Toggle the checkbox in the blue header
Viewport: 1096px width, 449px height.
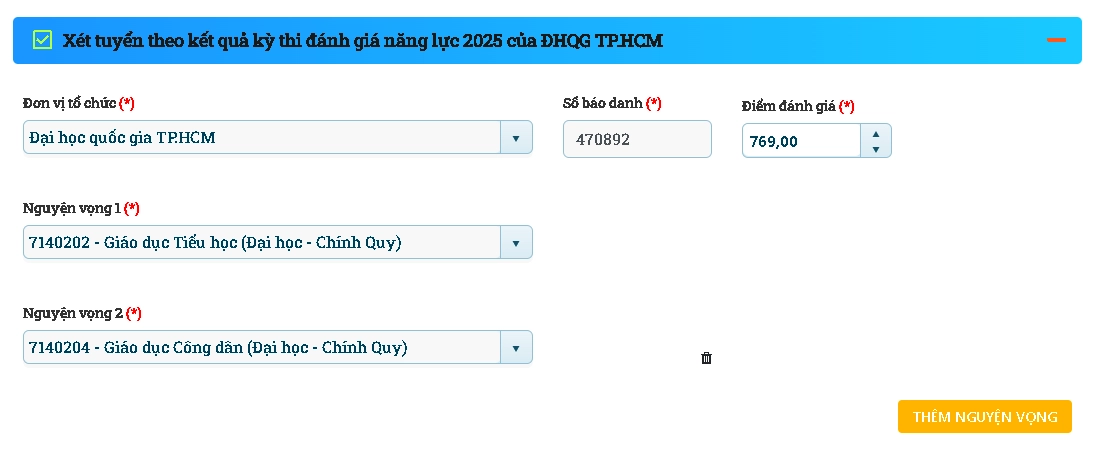point(42,40)
